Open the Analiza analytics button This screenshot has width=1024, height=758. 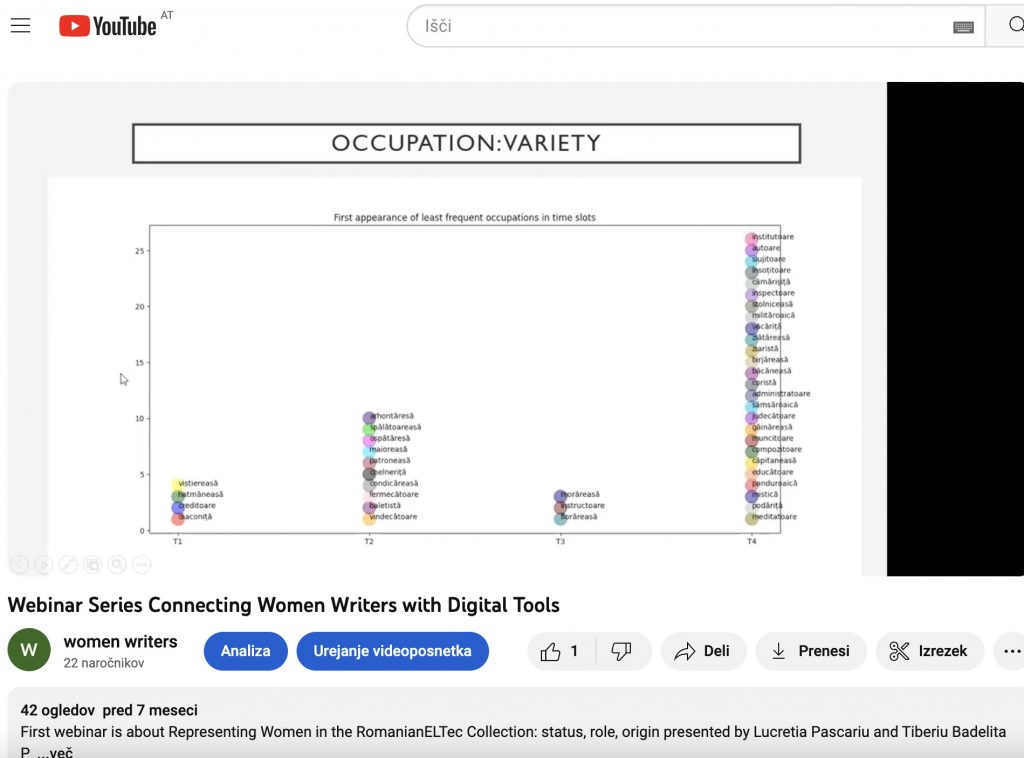pyautogui.click(x=246, y=651)
